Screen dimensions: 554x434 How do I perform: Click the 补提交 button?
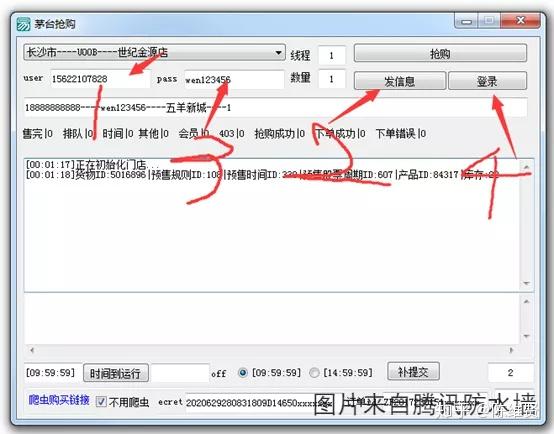(x=413, y=371)
